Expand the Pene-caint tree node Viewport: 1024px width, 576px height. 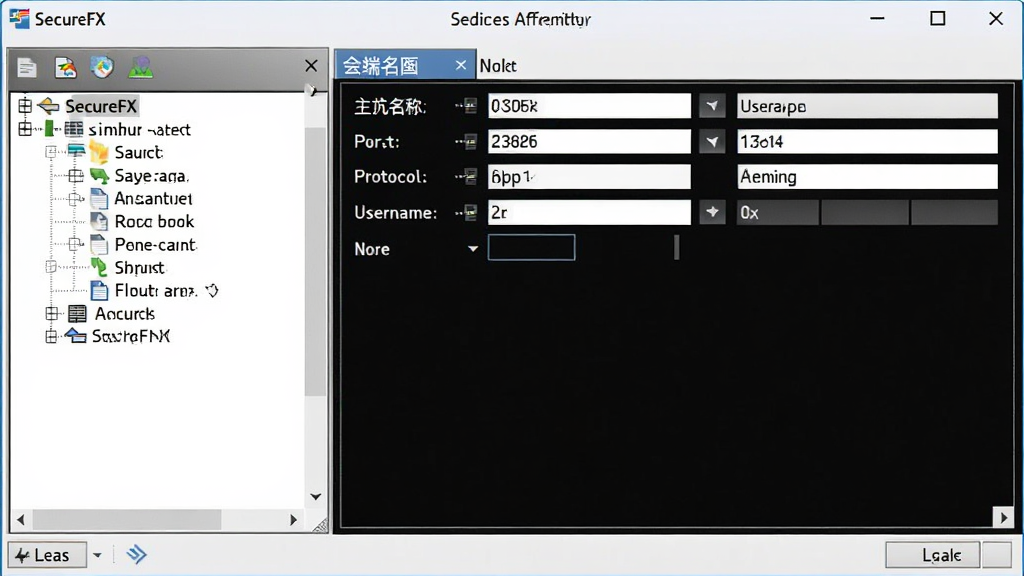point(76,244)
